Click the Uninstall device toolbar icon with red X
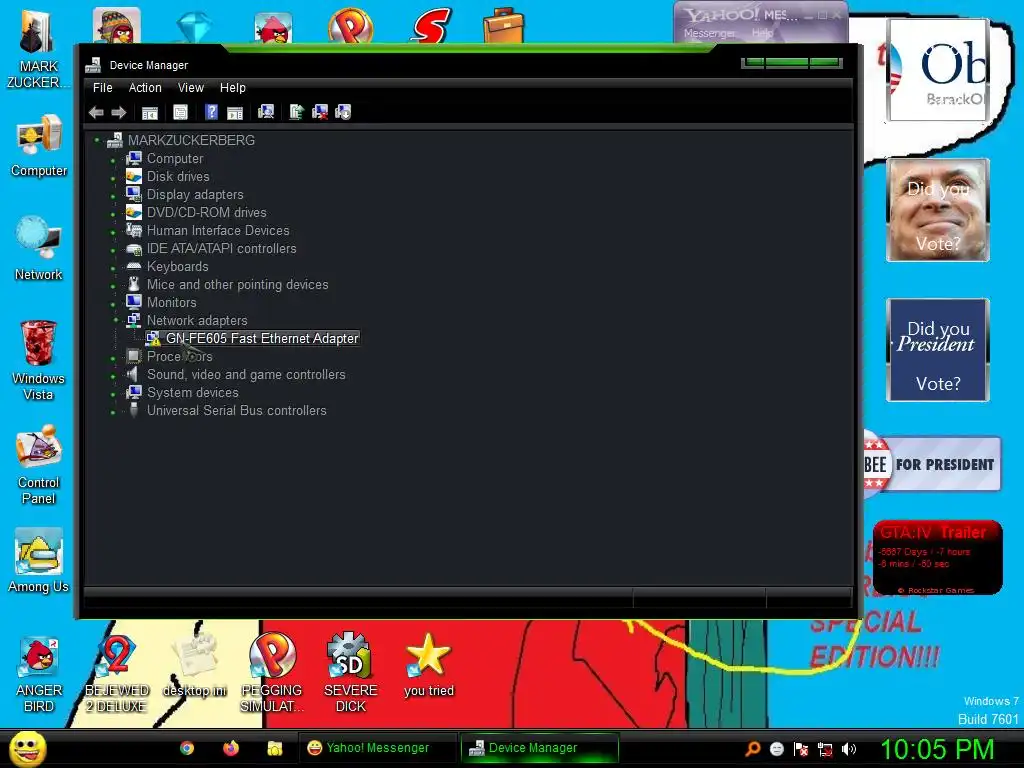 click(x=320, y=112)
